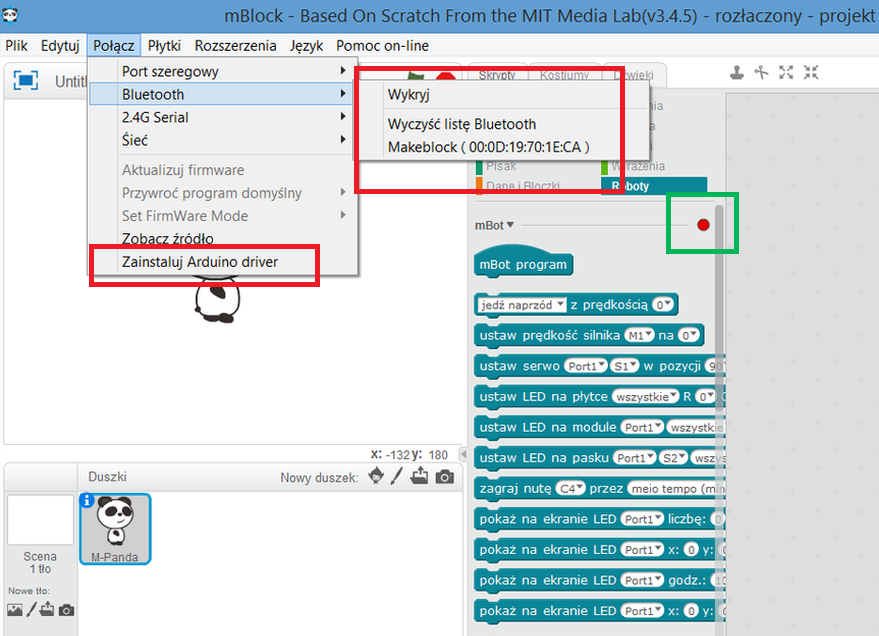Open the Język menu
The width and height of the screenshot is (879, 636).
[x=307, y=46]
